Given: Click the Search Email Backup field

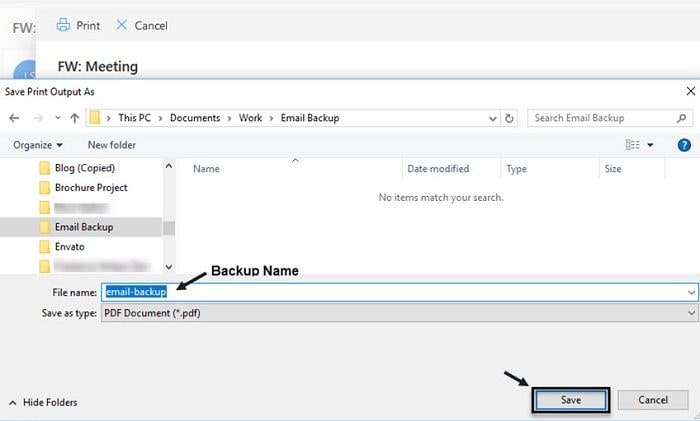Looking at the screenshot, I should pyautogui.click(x=603, y=118).
